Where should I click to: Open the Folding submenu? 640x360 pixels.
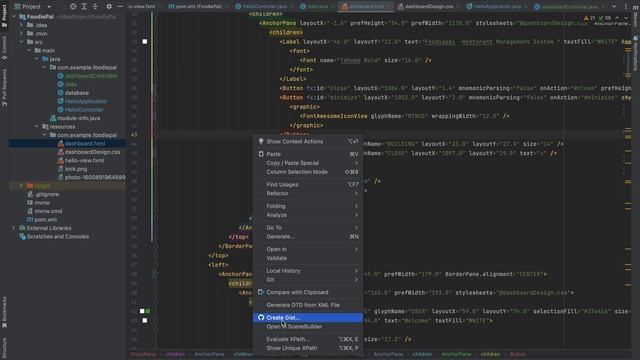[x=308, y=206]
